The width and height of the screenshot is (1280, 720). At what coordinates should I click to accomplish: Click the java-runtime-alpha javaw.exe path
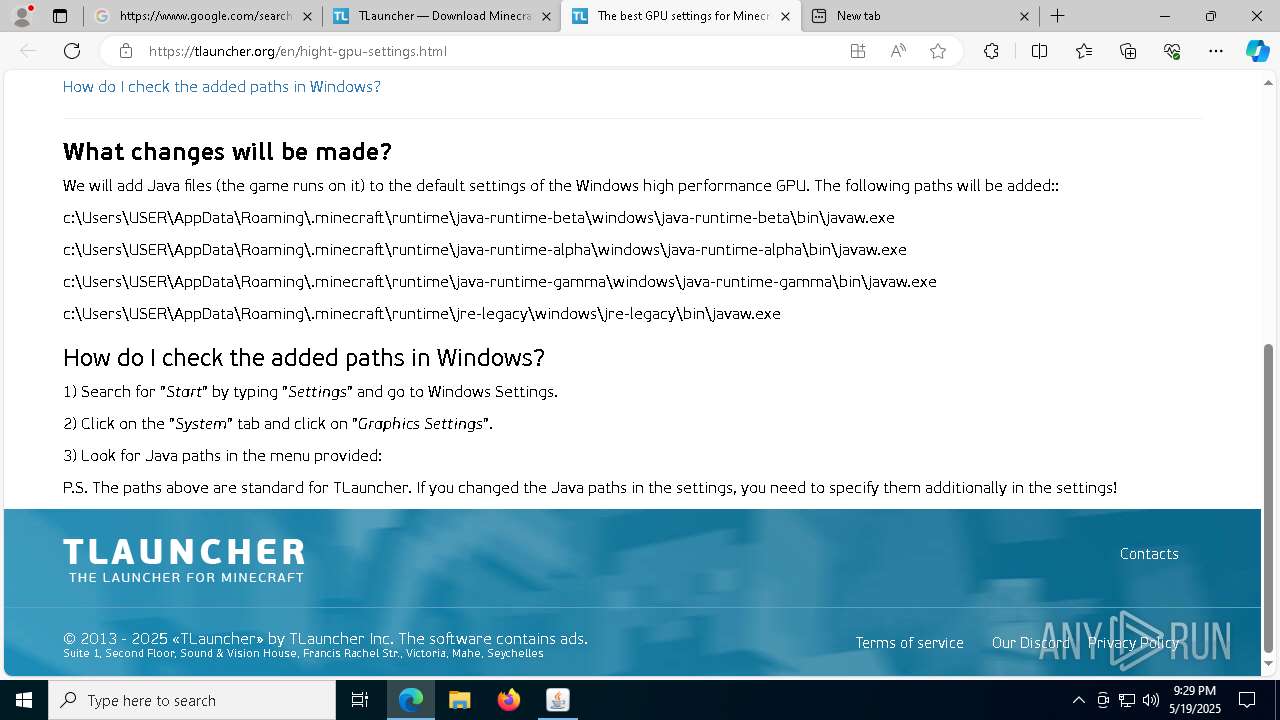click(x=485, y=250)
